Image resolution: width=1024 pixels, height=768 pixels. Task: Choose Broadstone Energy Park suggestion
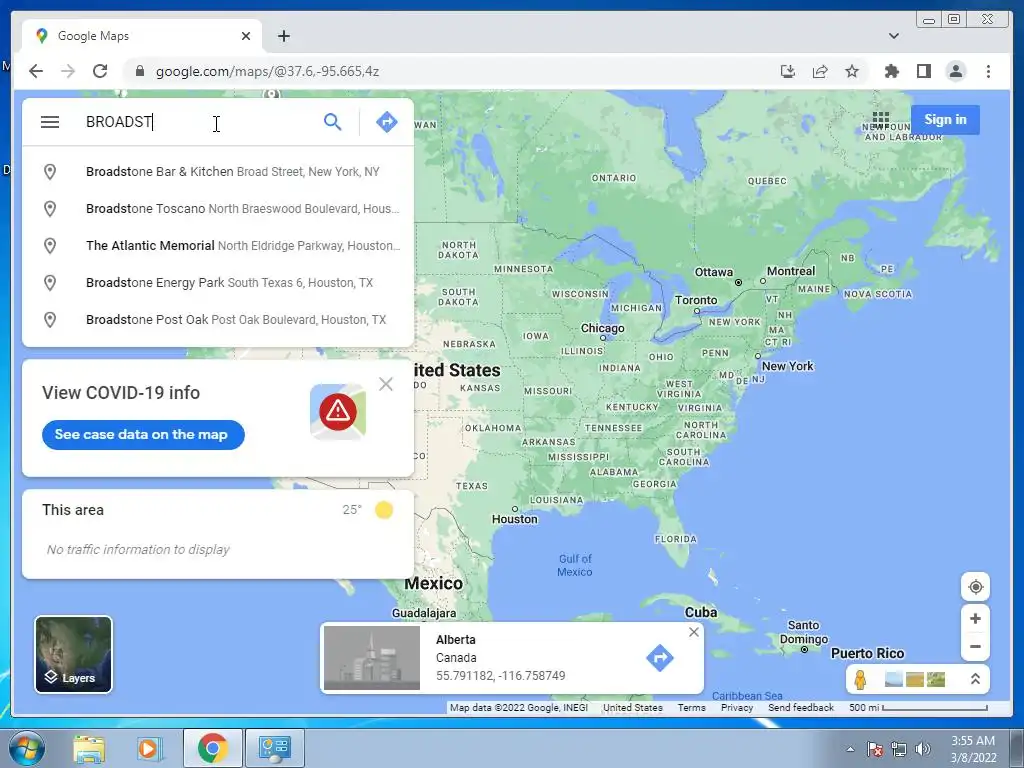pos(218,283)
